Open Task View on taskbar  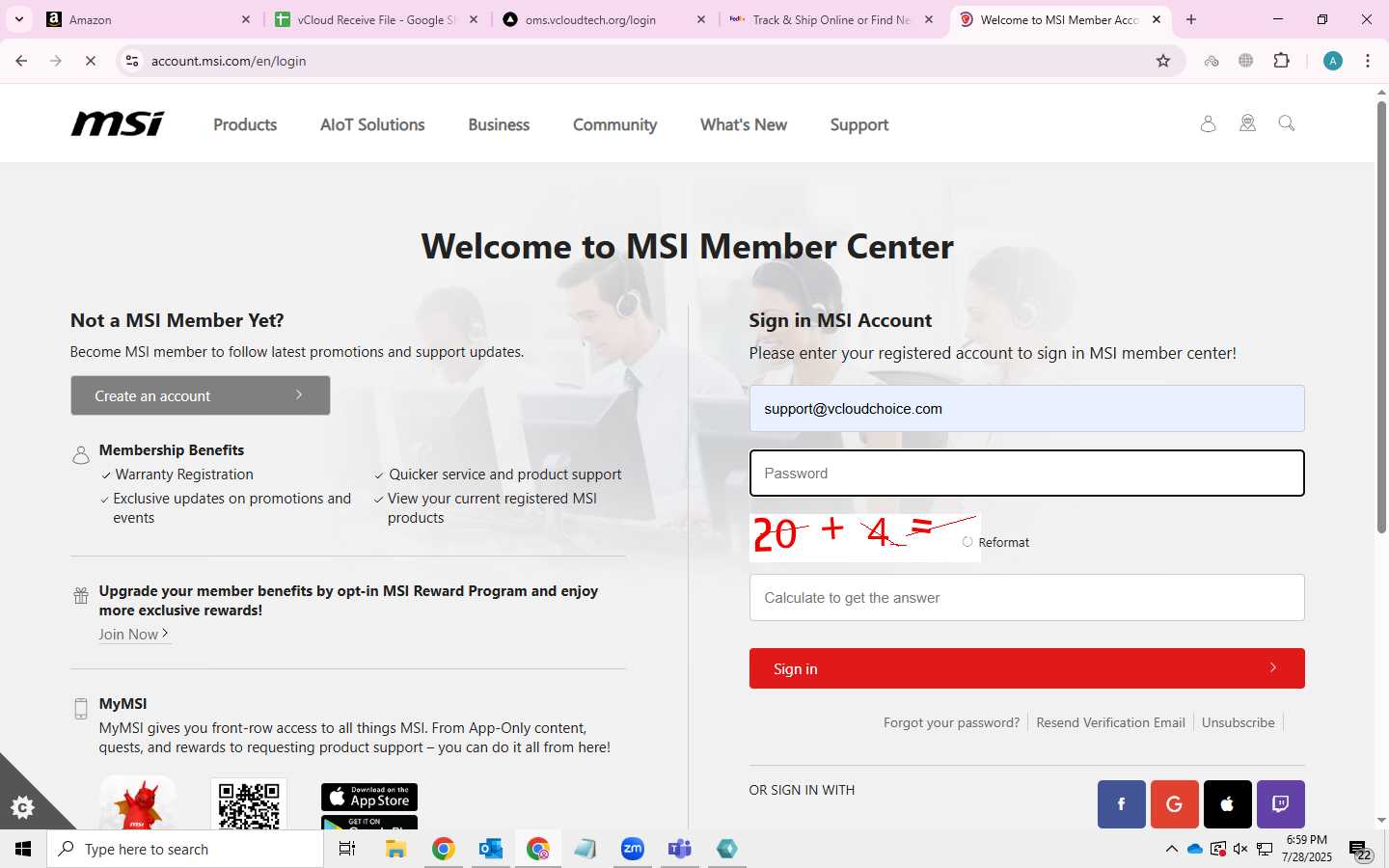tap(347, 849)
